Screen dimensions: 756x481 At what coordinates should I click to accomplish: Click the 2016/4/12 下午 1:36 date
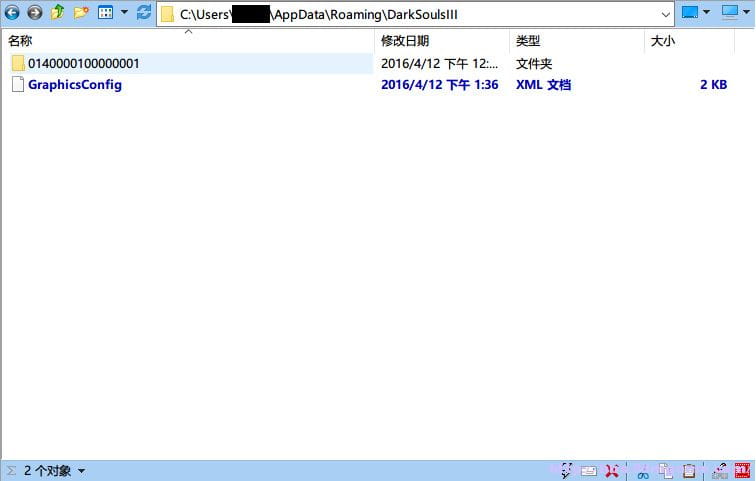coord(440,85)
